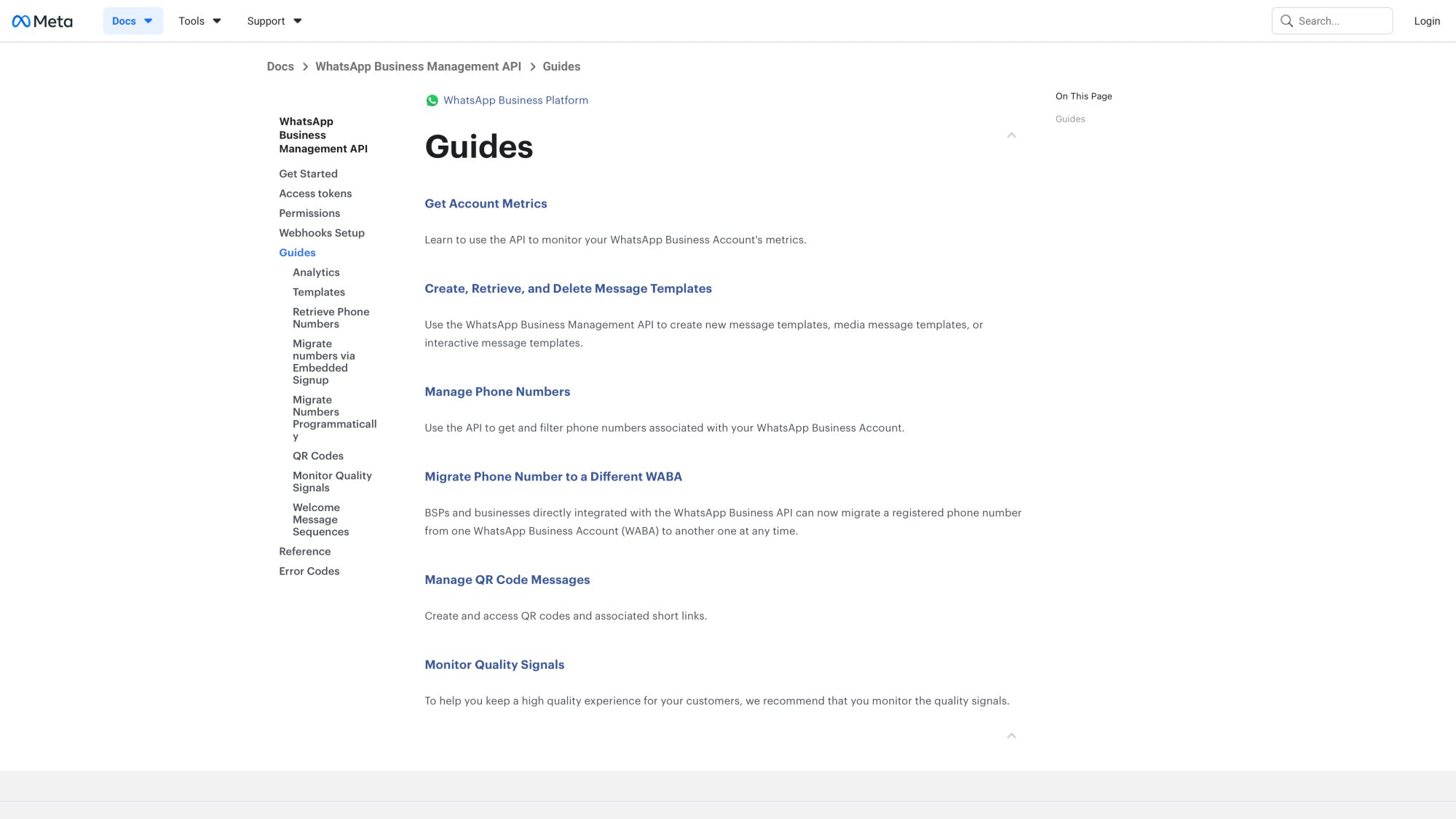The image size is (1456, 819).
Task: Open Permissions in the sidebar
Action: click(x=309, y=213)
